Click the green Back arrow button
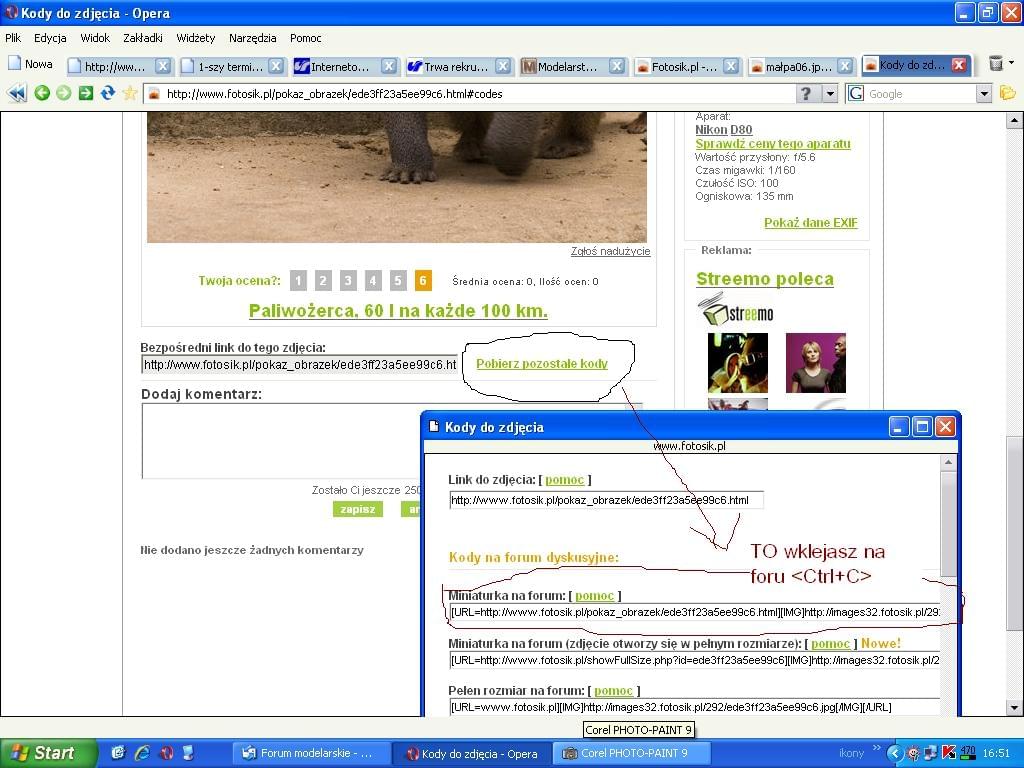The height and width of the screenshot is (768, 1024). (42, 93)
